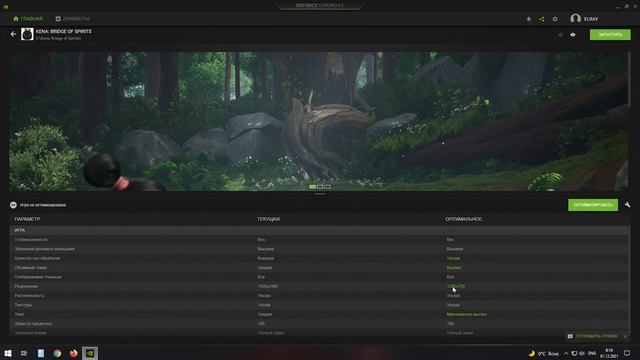Click the game forest screenshot banner

(x=318, y=121)
